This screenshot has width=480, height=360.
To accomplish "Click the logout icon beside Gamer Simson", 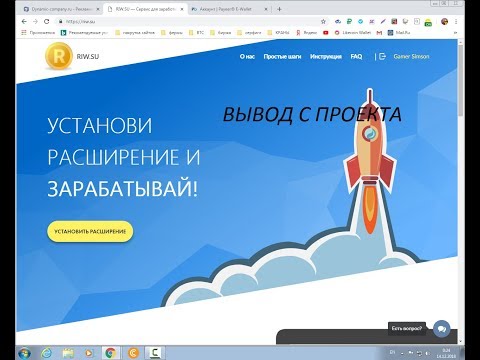I will [382, 57].
